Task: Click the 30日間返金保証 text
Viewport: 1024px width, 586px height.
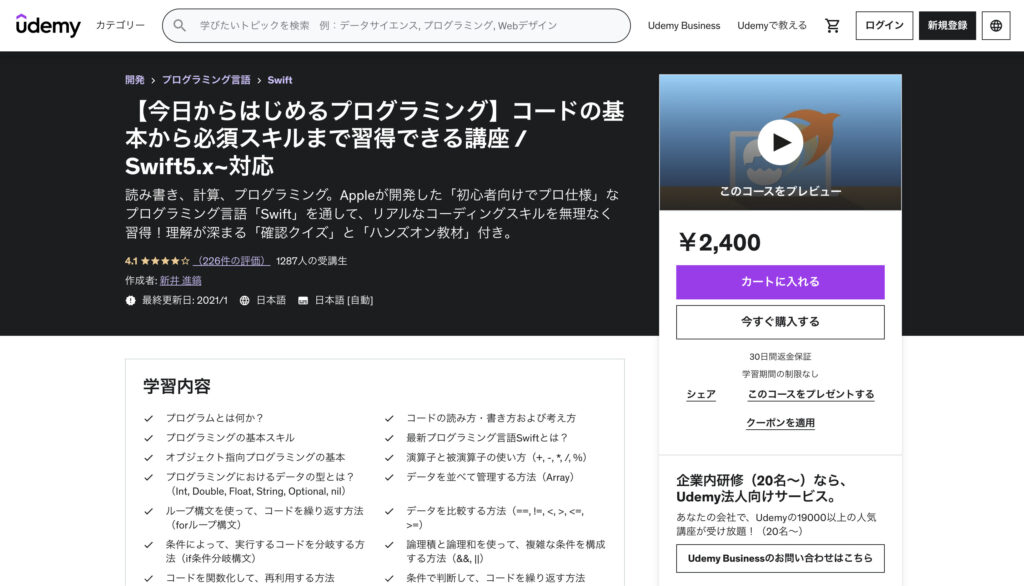Action: (x=780, y=357)
